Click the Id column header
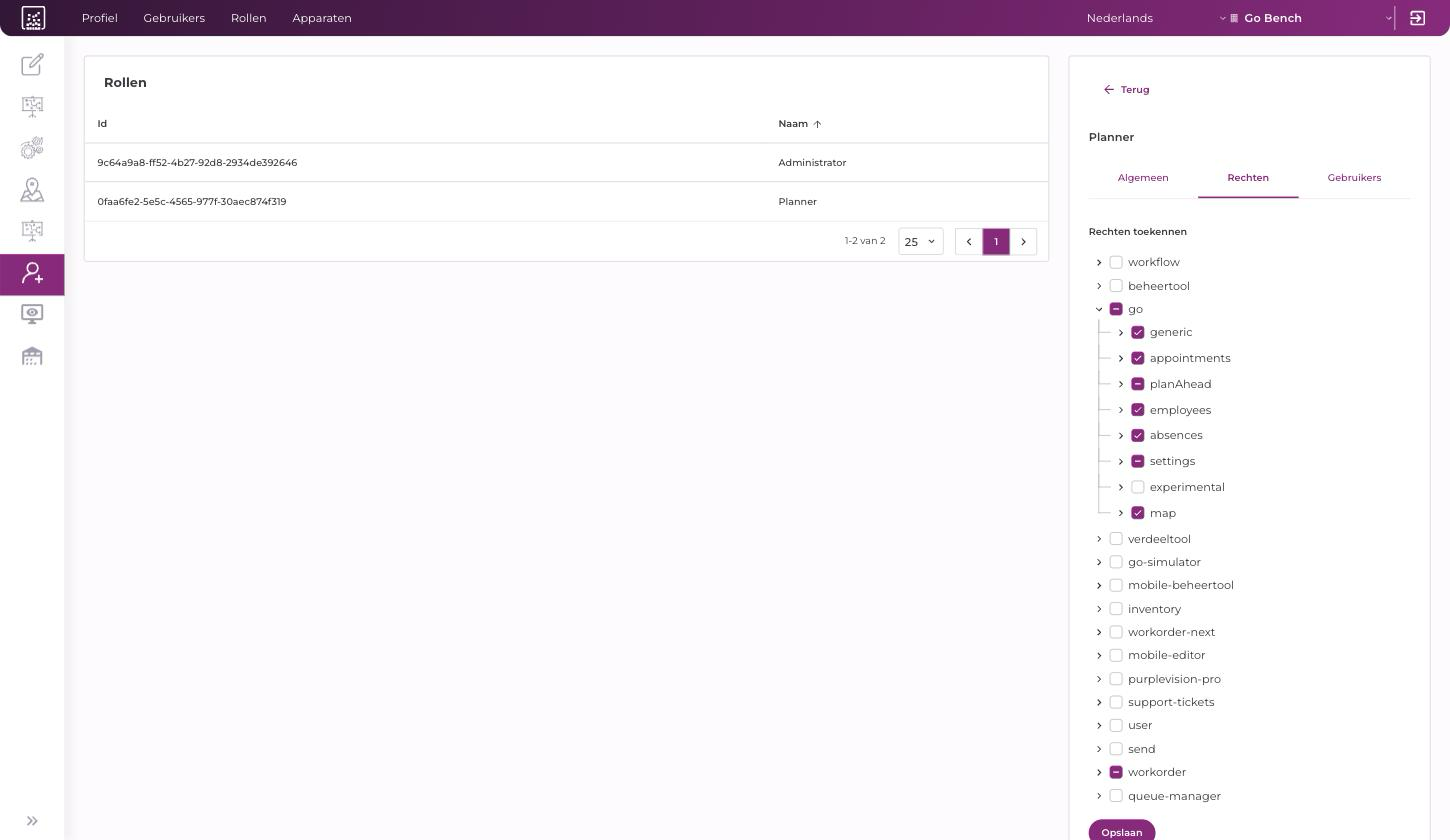The height and width of the screenshot is (840, 1450). pyautogui.click(x=102, y=124)
